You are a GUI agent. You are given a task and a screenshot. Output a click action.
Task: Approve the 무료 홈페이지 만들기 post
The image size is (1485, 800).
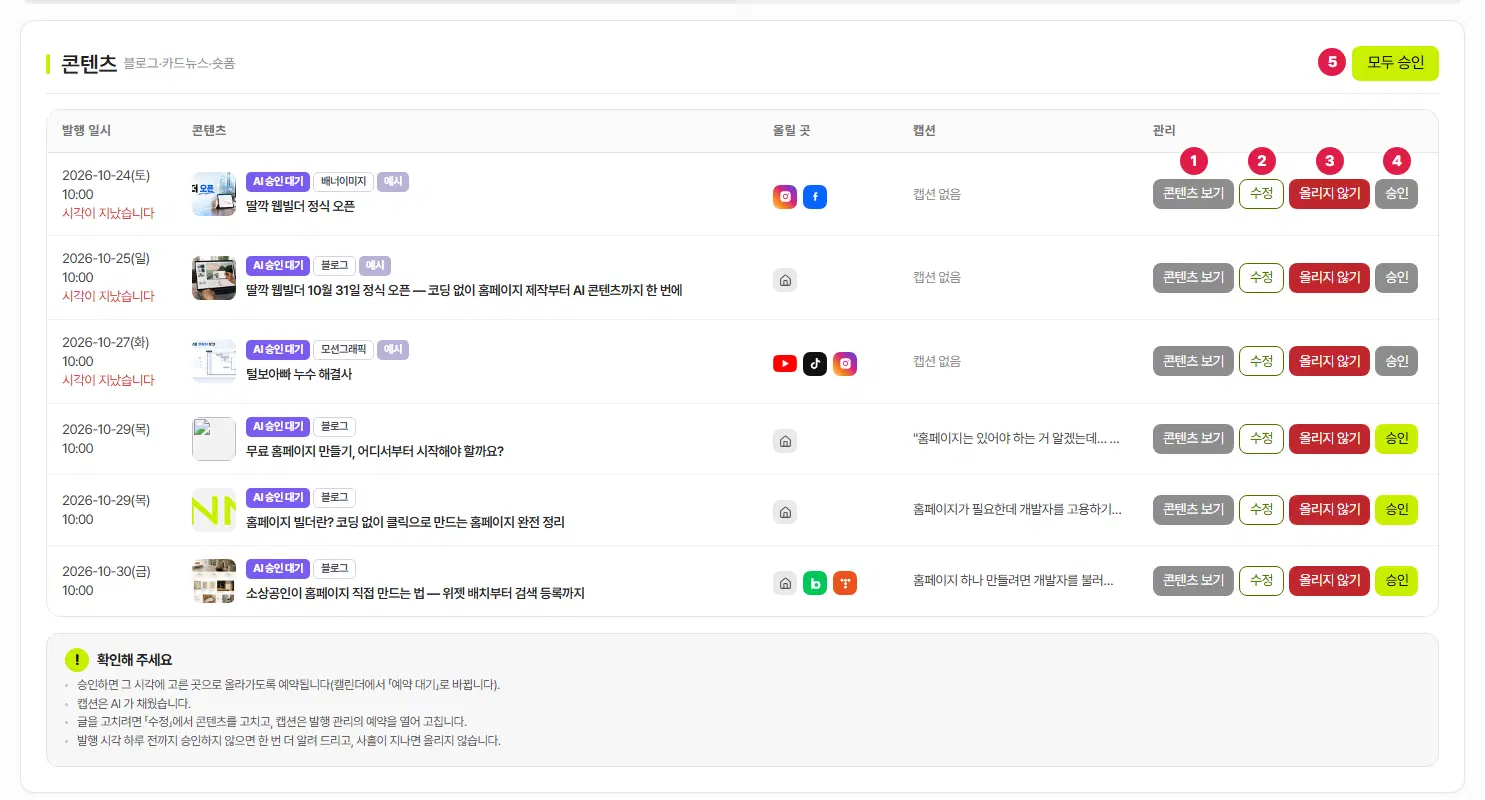tap(1396, 439)
